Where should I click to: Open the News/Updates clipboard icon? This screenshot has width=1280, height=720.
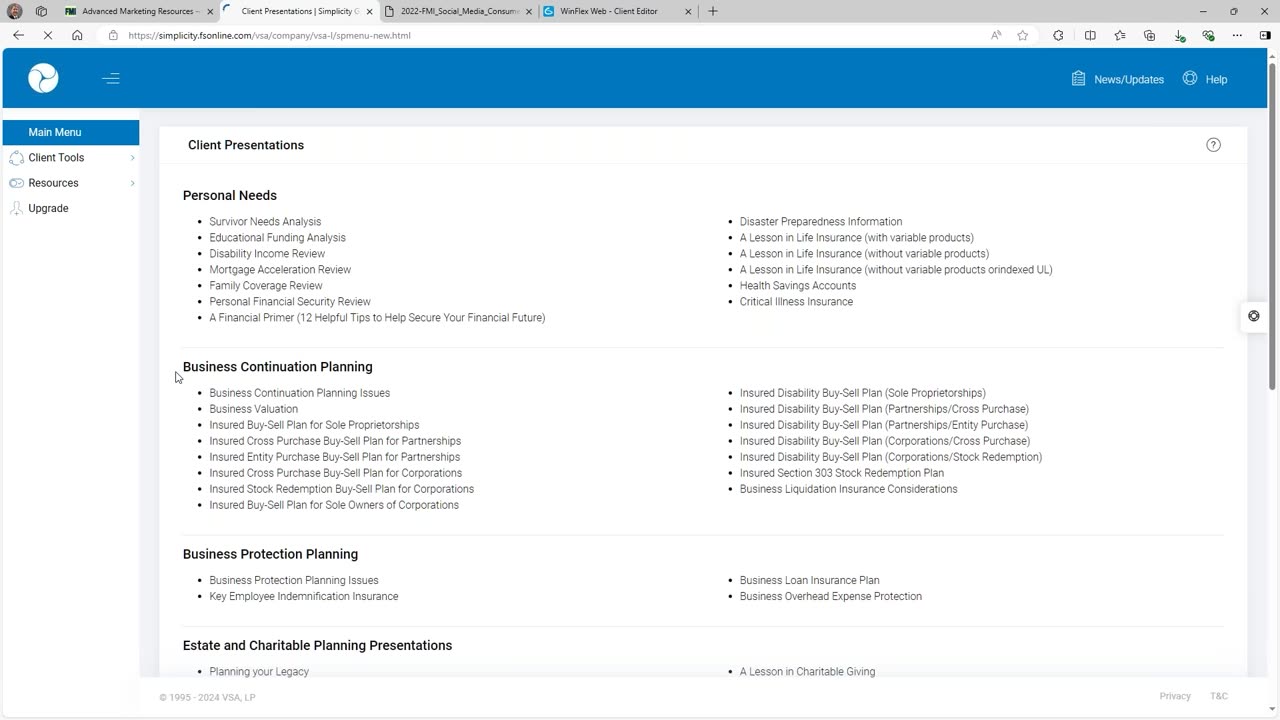pyautogui.click(x=1078, y=78)
